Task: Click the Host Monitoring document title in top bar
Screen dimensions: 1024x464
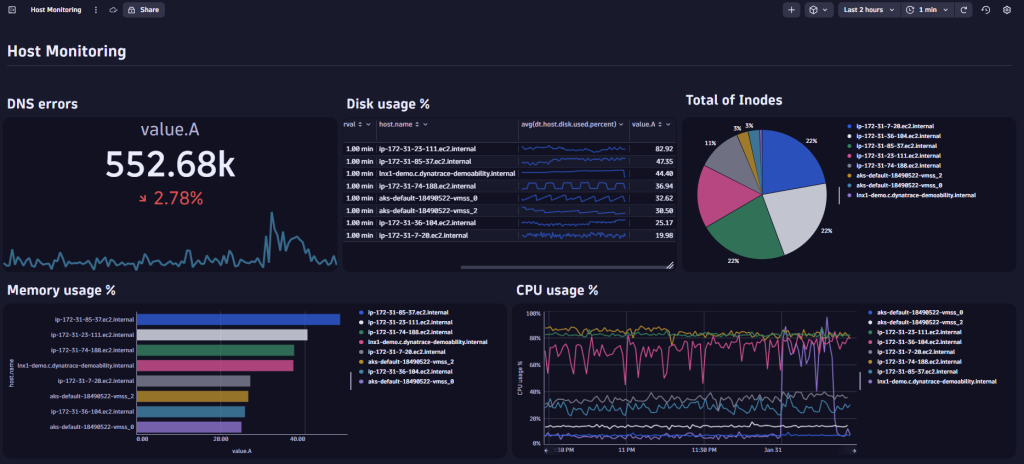Action: pos(56,10)
